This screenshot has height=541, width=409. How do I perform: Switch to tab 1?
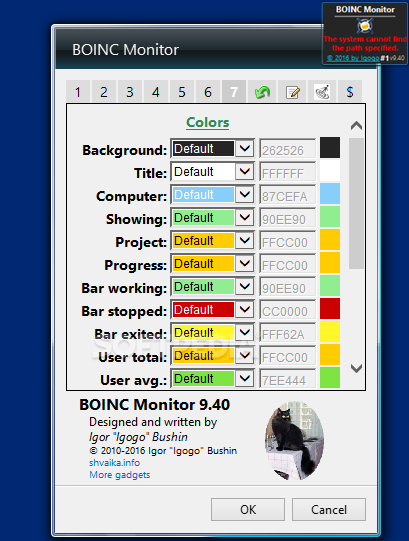pos(78,92)
